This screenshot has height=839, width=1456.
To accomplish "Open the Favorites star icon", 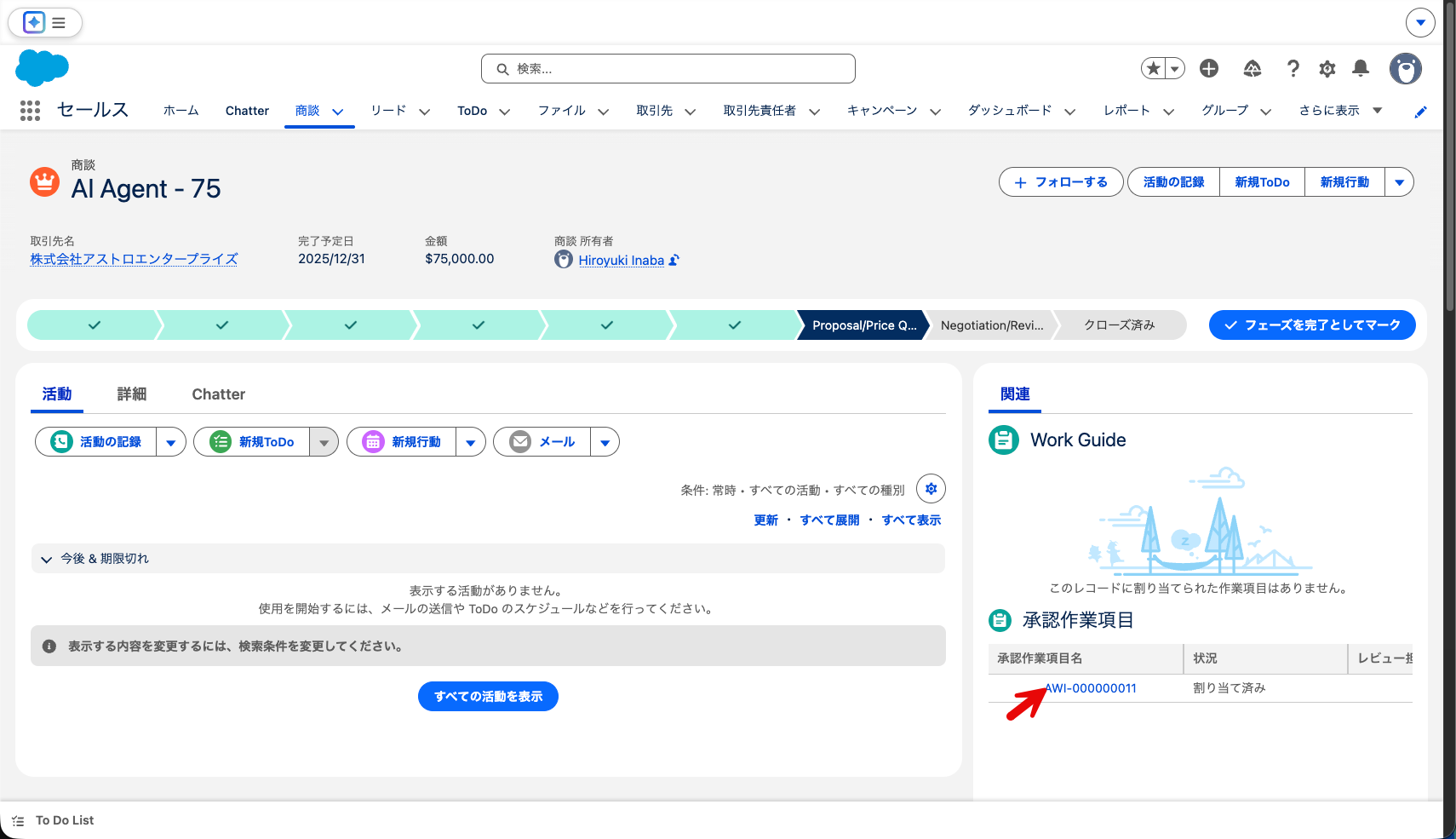I will point(1154,68).
